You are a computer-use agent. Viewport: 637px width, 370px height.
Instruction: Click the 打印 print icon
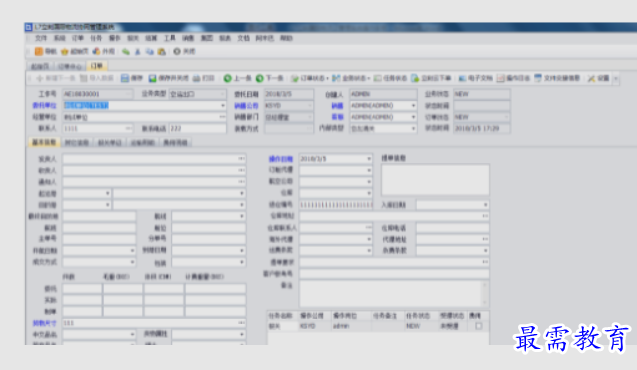(196, 78)
